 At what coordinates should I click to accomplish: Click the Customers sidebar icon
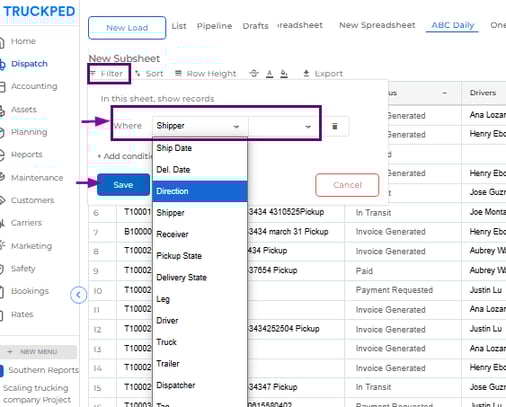tap(2, 200)
